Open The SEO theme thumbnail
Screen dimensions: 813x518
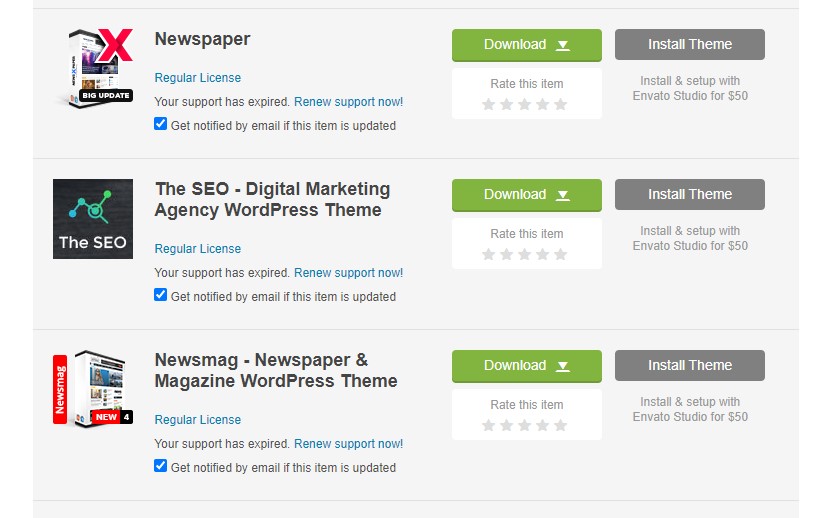tap(93, 219)
